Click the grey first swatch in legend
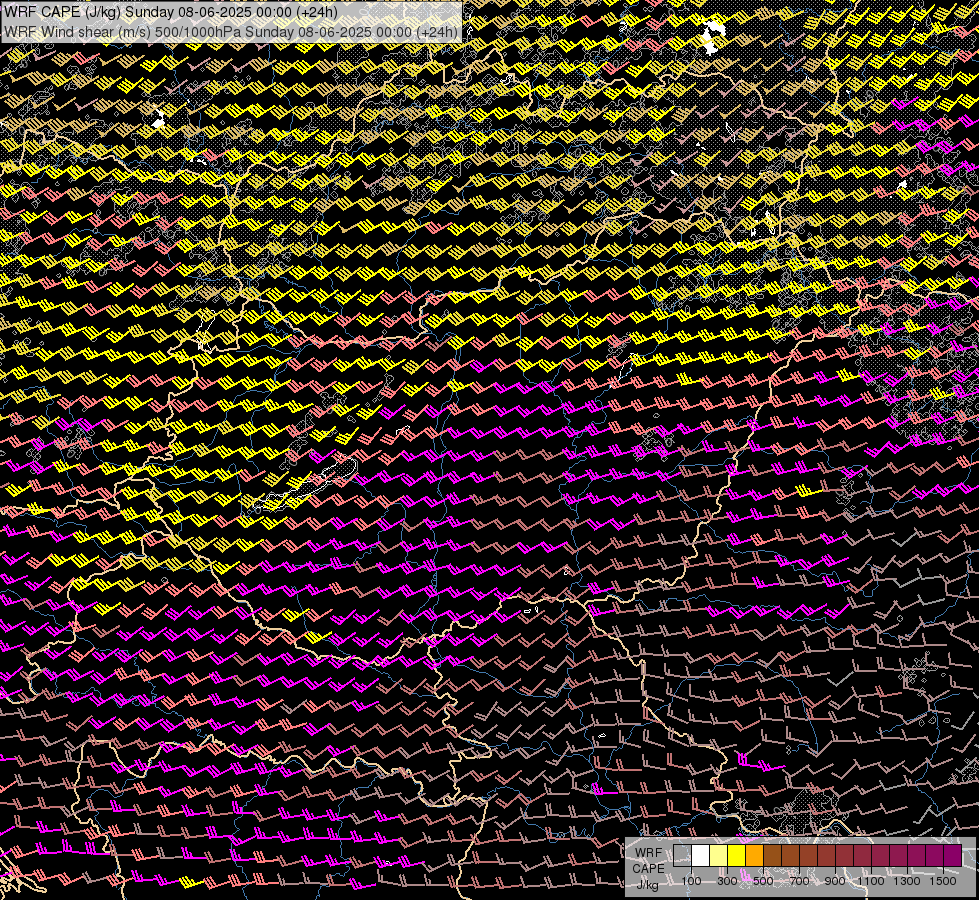979x900 pixels. tap(682, 856)
